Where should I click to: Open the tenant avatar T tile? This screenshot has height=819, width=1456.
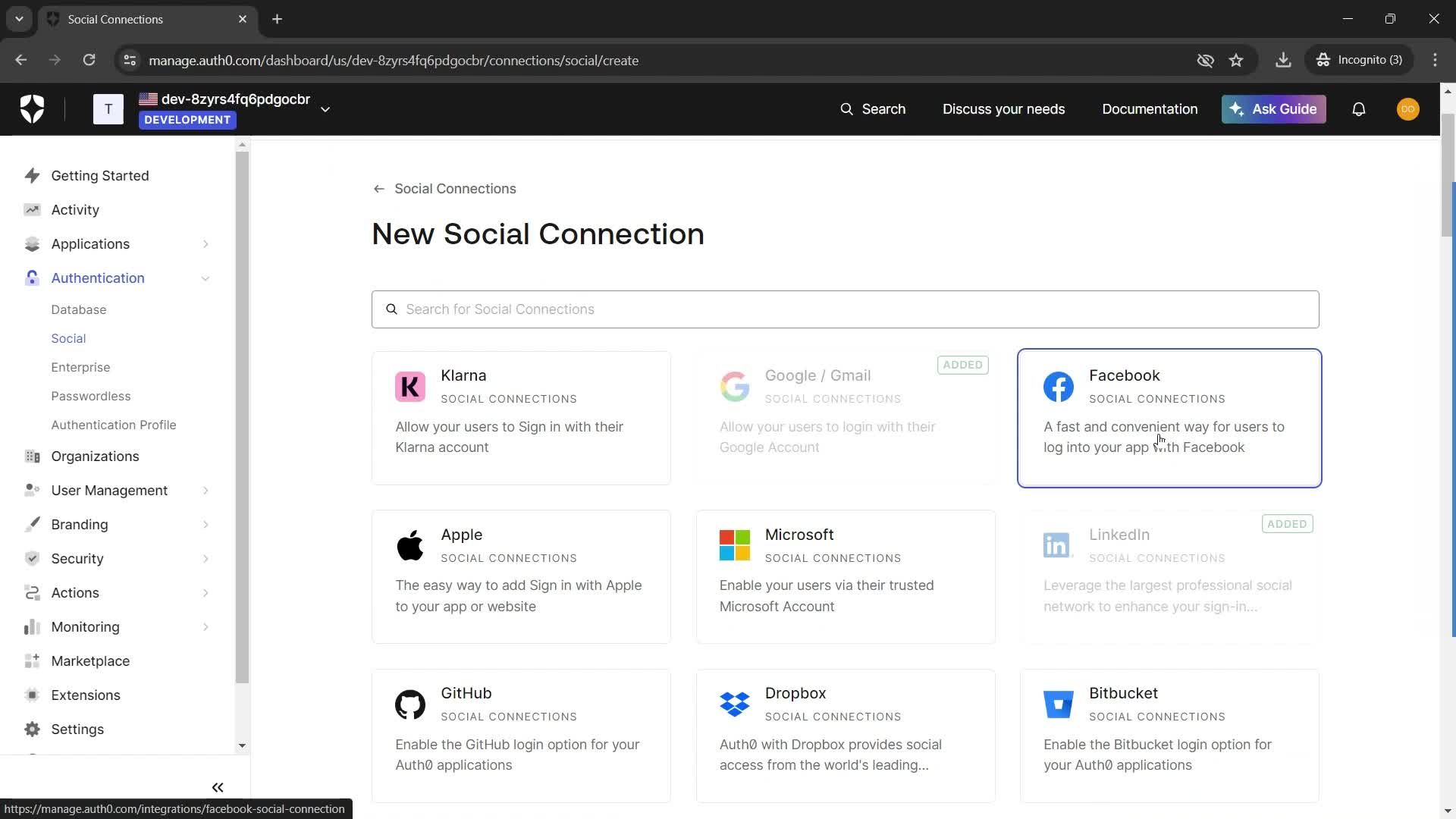click(108, 109)
